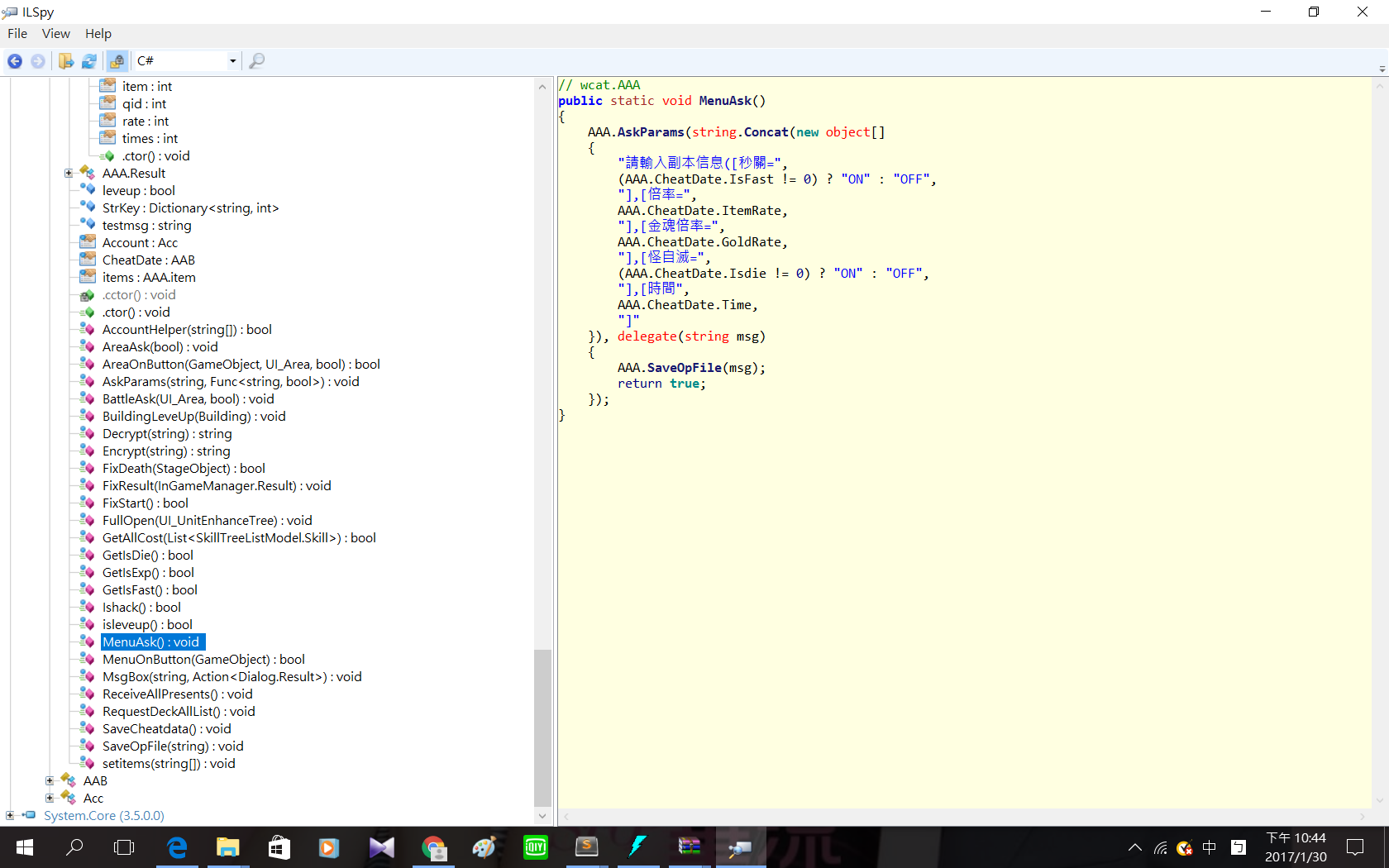This screenshot has width=1389, height=868.
Task: Select AreaAsk(bool) method
Action: coord(160,347)
